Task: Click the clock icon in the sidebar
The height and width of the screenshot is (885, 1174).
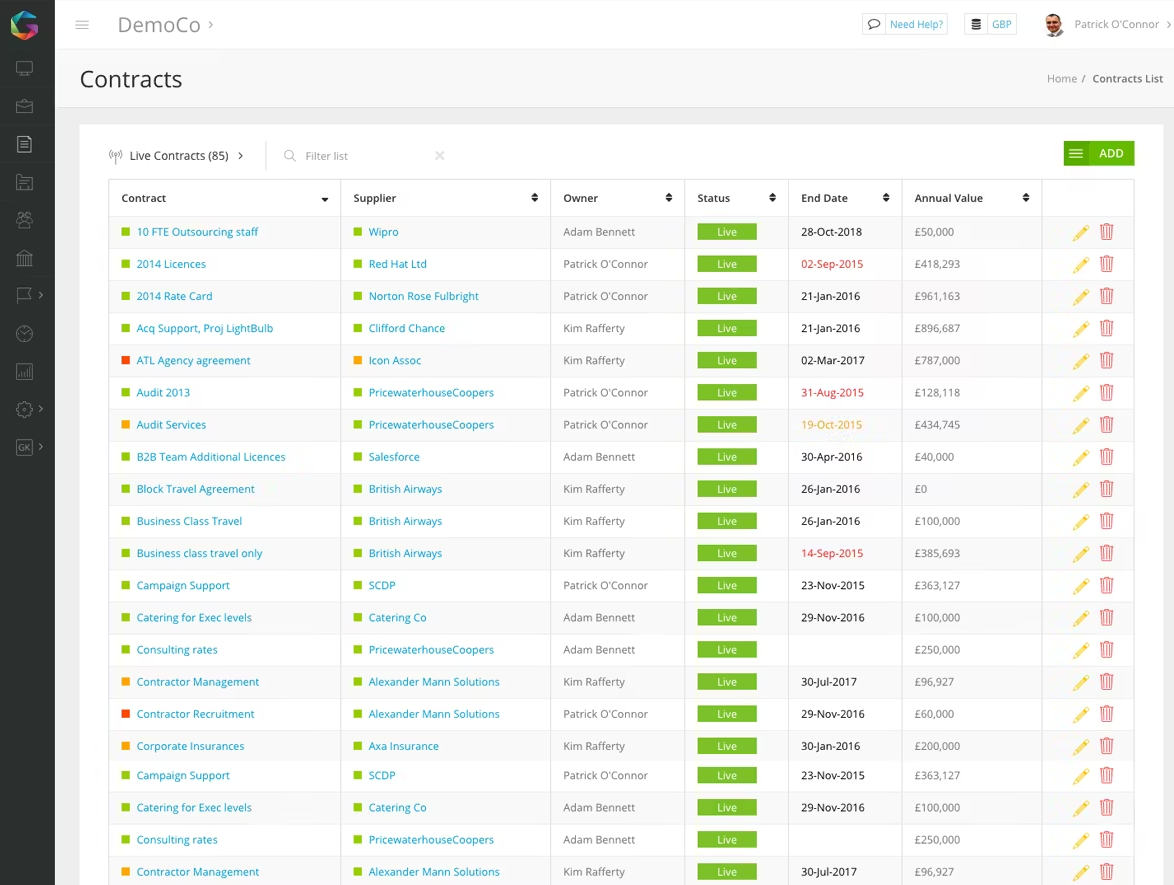Action: 25,333
